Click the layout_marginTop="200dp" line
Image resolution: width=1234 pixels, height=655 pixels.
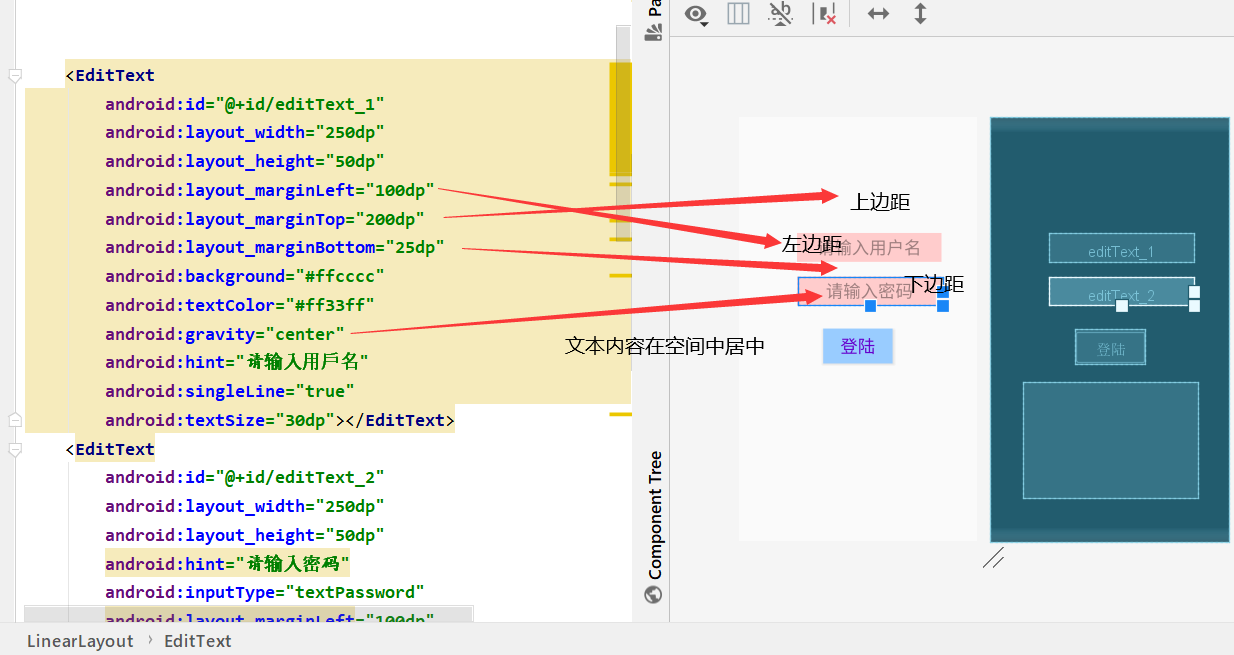point(265,219)
